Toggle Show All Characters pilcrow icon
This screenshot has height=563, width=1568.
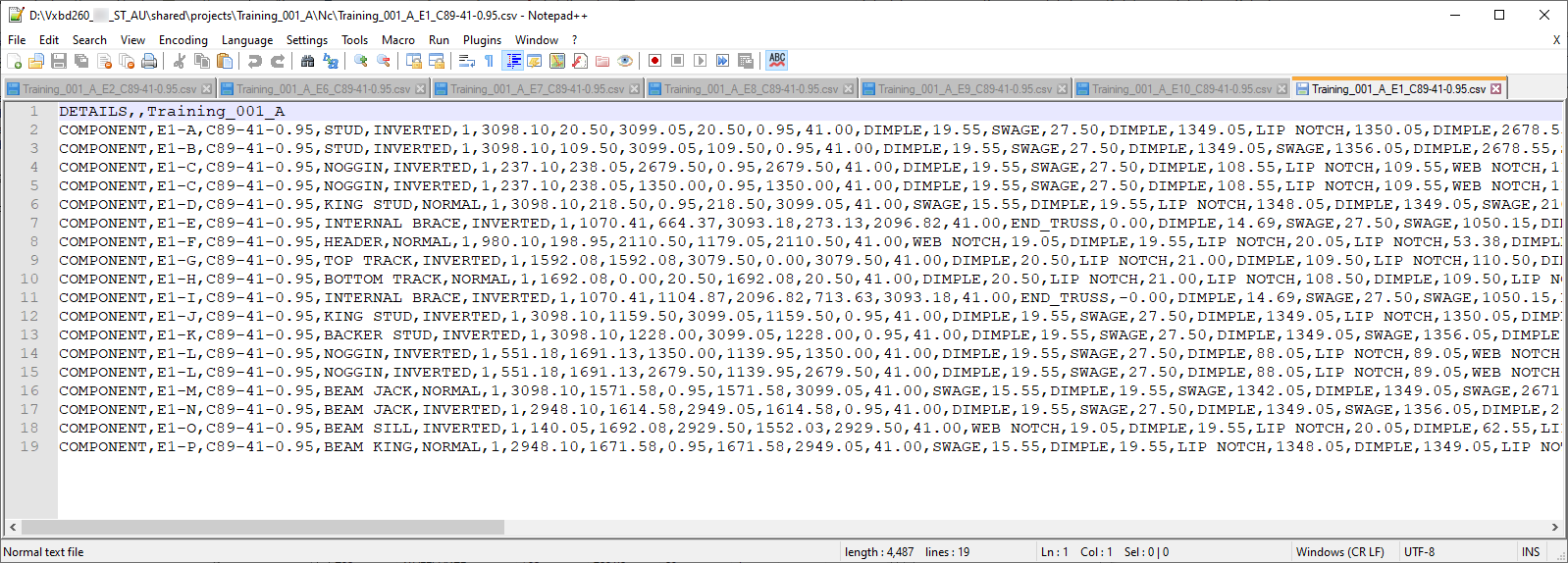coord(489,61)
